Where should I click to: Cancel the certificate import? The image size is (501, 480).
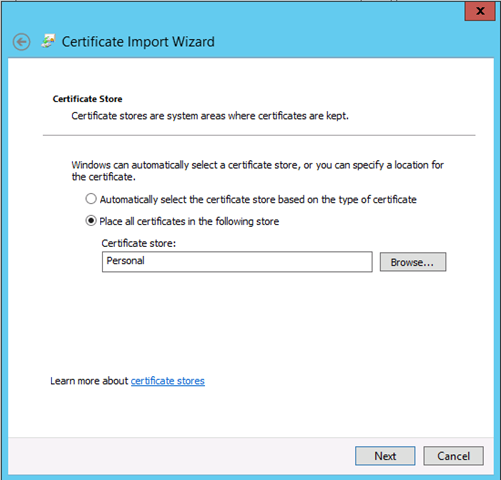point(453,456)
